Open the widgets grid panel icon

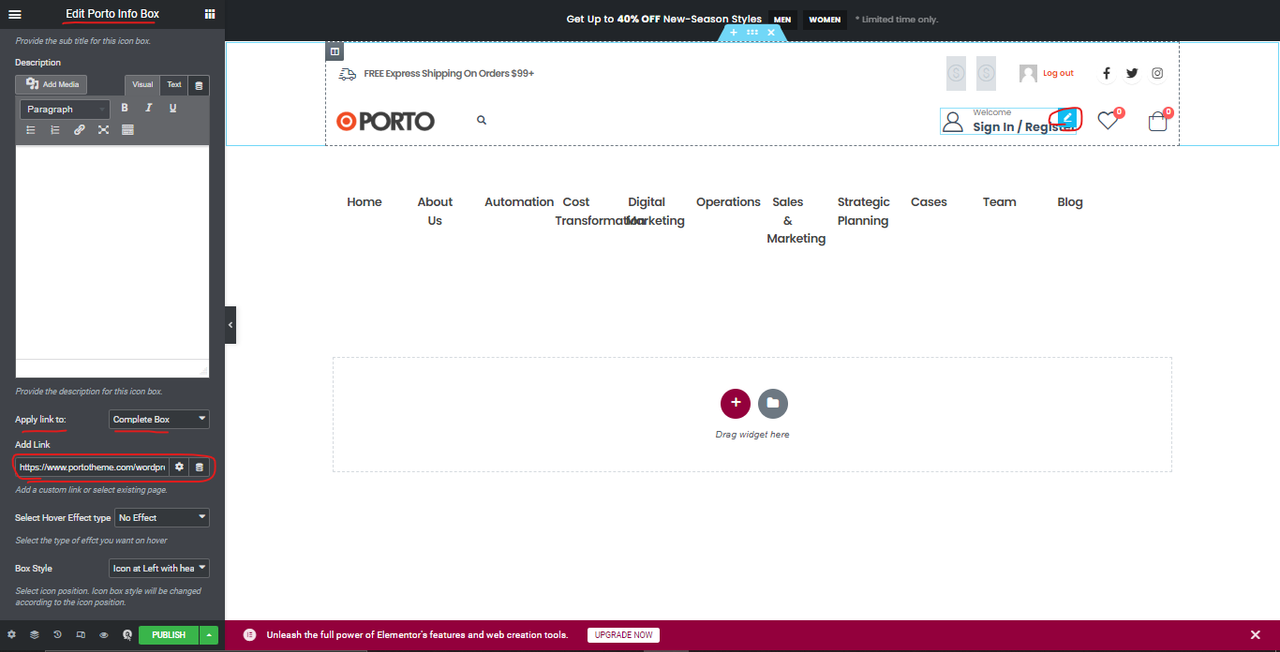(210, 14)
